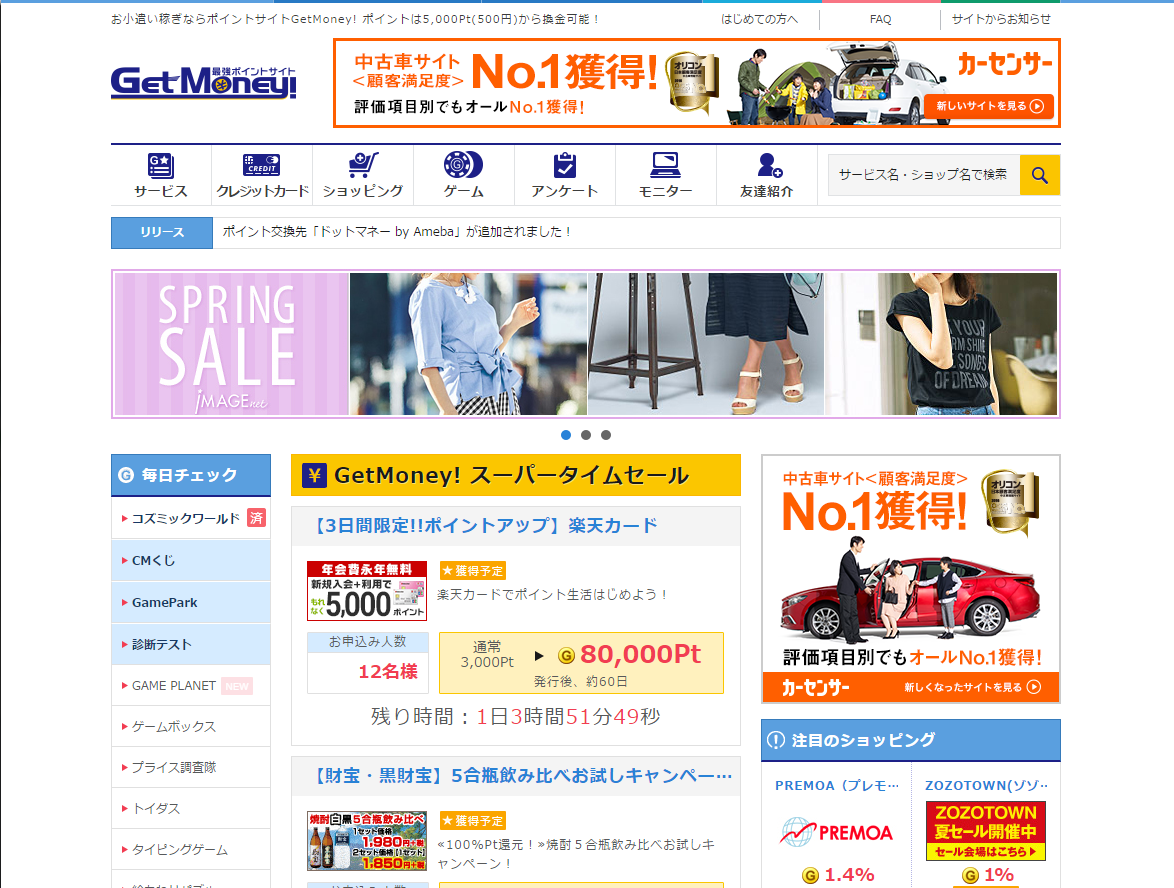Open FAQ in the top menu
Screen dimensions: 1174x888
point(880,19)
